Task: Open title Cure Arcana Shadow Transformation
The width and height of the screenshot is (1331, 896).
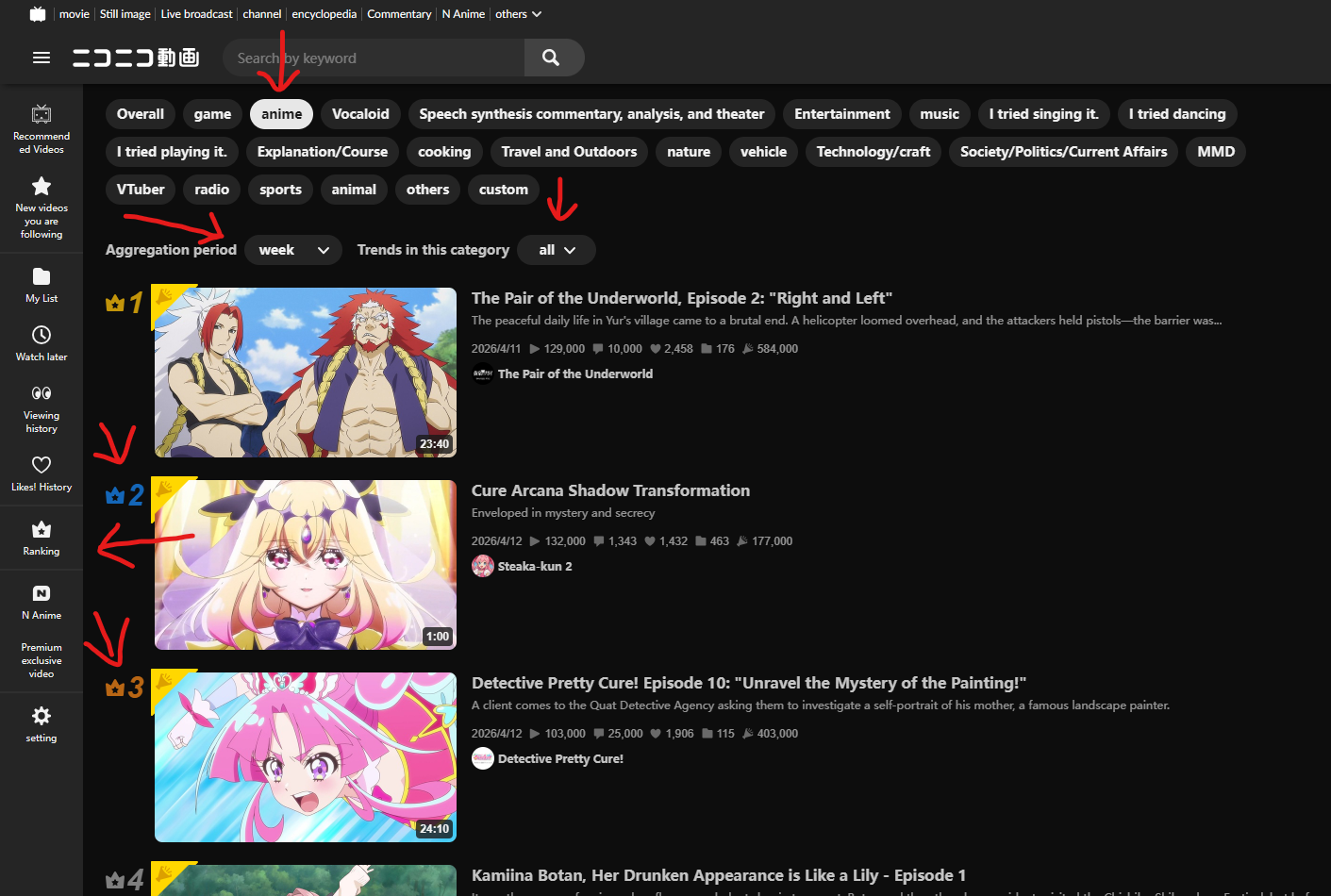Action: click(x=611, y=490)
